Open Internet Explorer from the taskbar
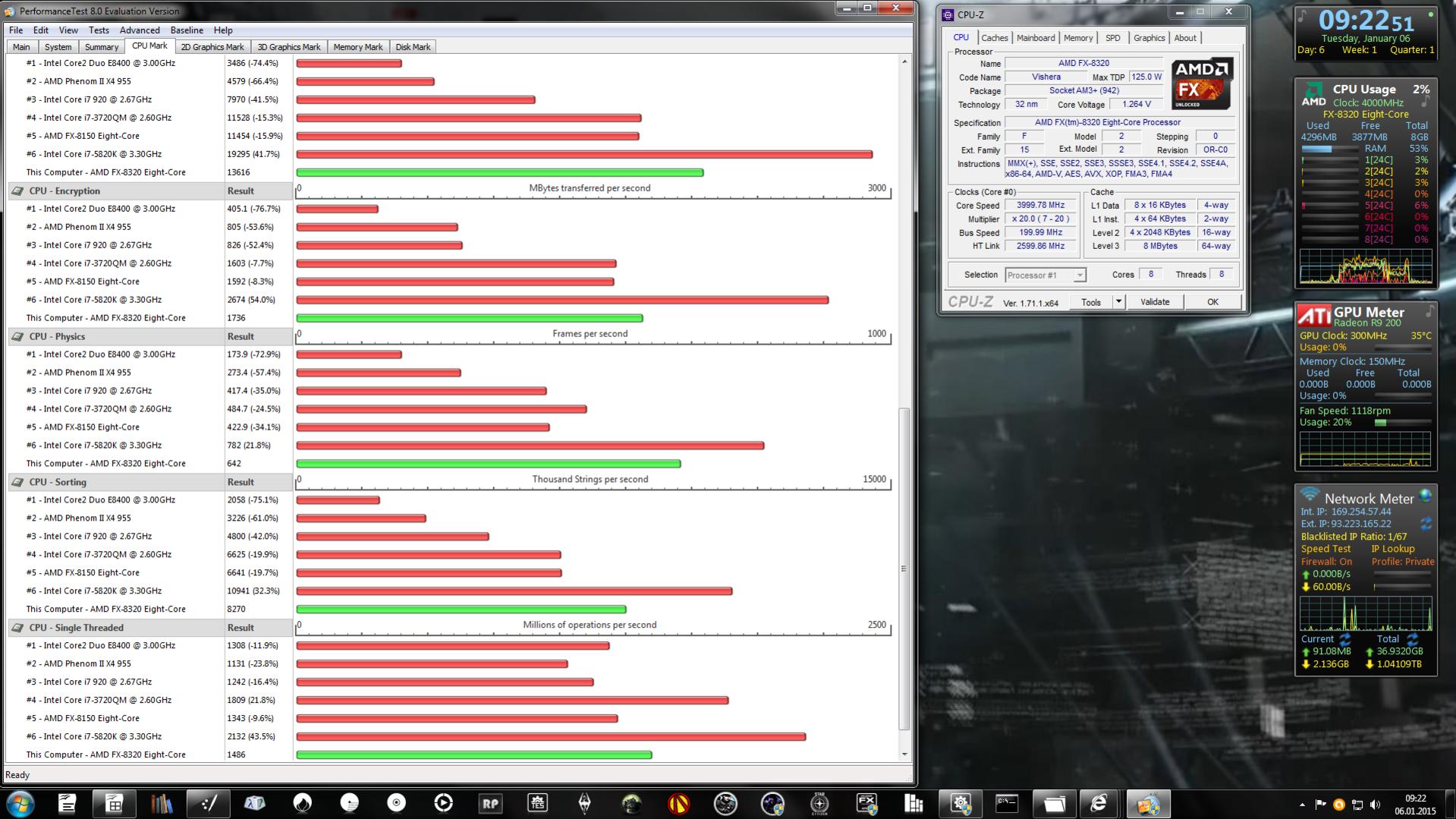1456x819 pixels. pos(1099,803)
